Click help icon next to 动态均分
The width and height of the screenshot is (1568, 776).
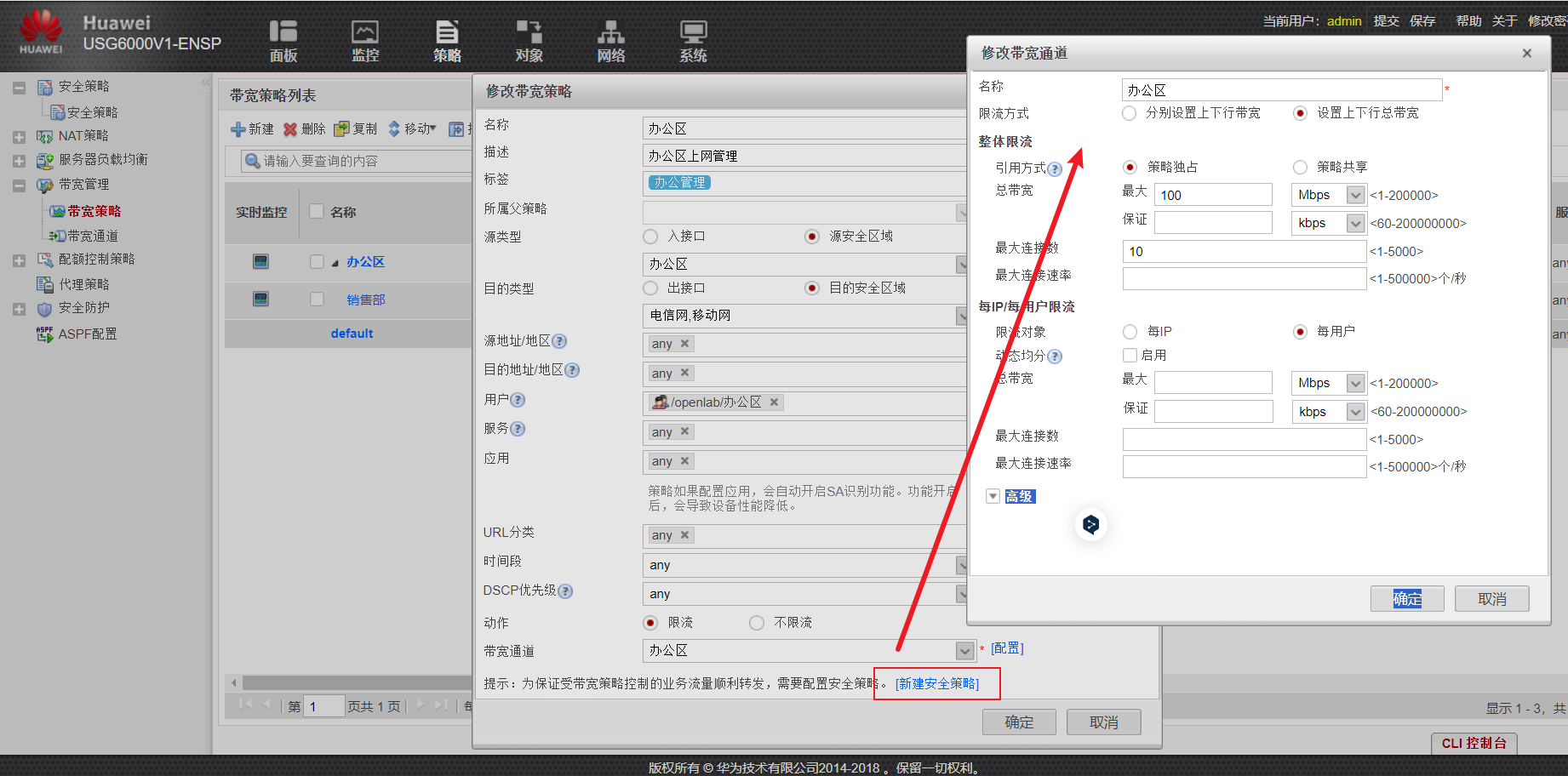1055,357
